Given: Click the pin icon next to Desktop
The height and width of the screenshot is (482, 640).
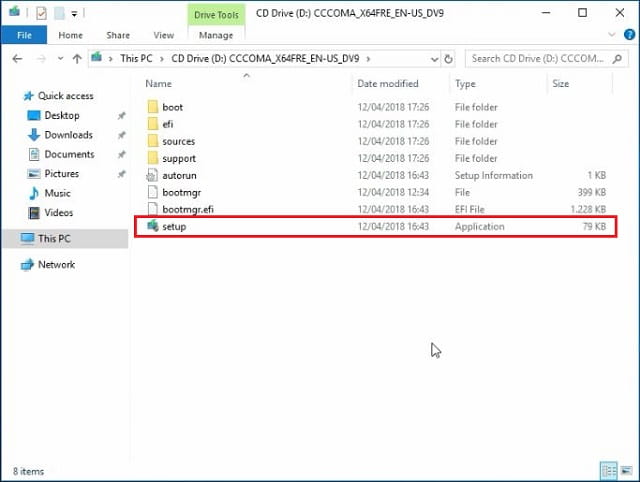Looking at the screenshot, I should (121, 116).
